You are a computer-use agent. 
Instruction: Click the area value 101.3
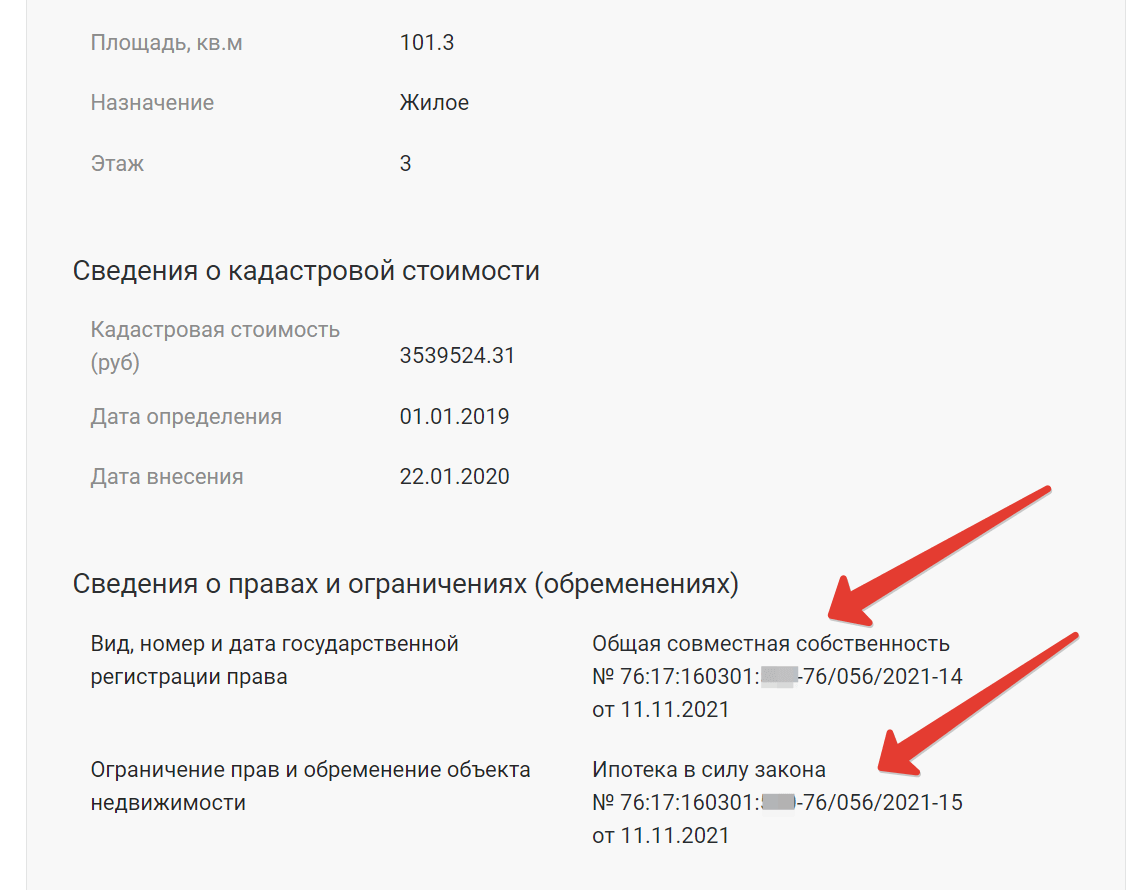(427, 42)
